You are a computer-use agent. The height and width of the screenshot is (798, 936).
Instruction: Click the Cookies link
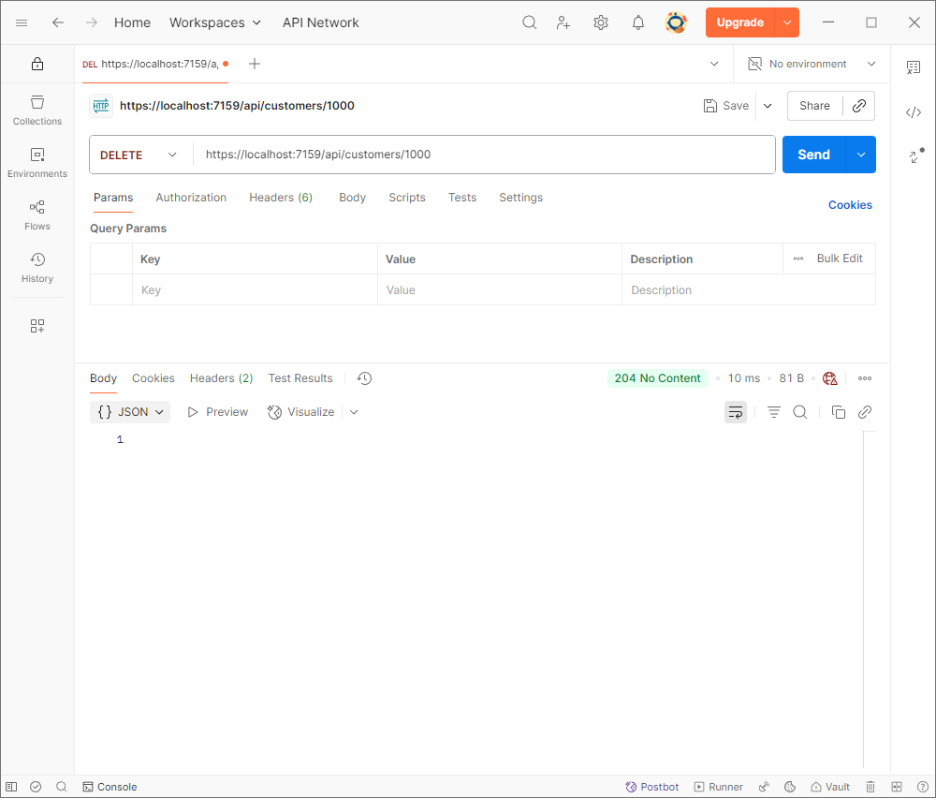pyautogui.click(x=850, y=205)
